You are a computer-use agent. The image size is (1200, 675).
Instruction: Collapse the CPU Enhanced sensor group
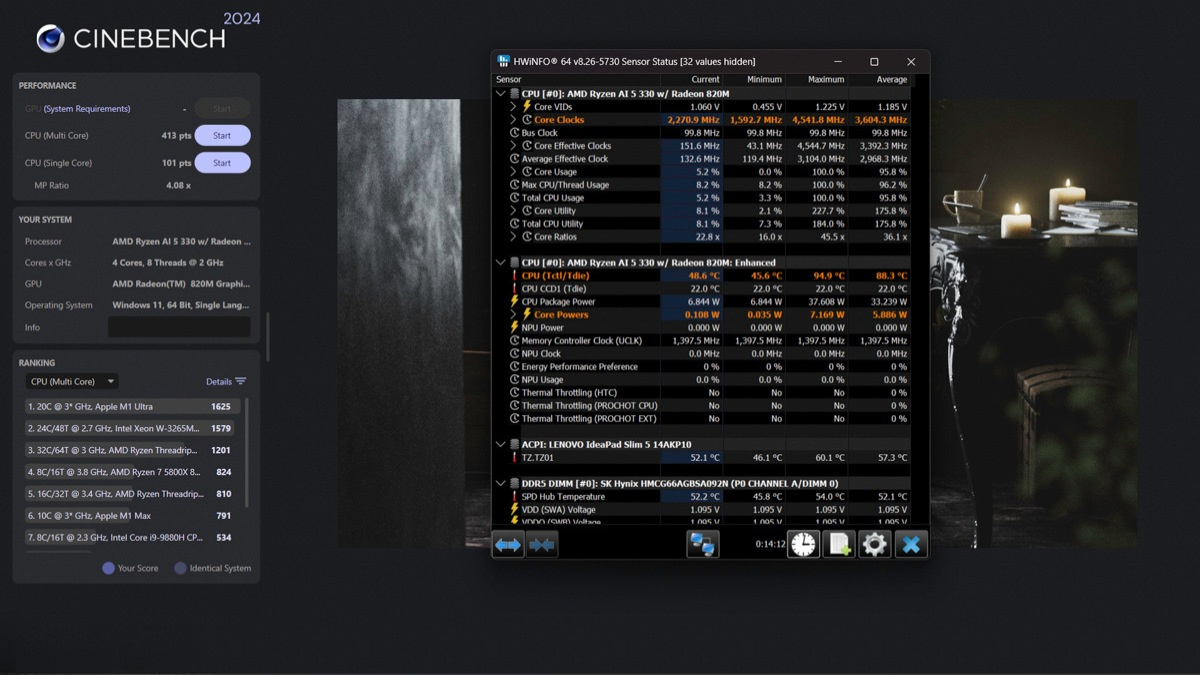tap(501, 263)
